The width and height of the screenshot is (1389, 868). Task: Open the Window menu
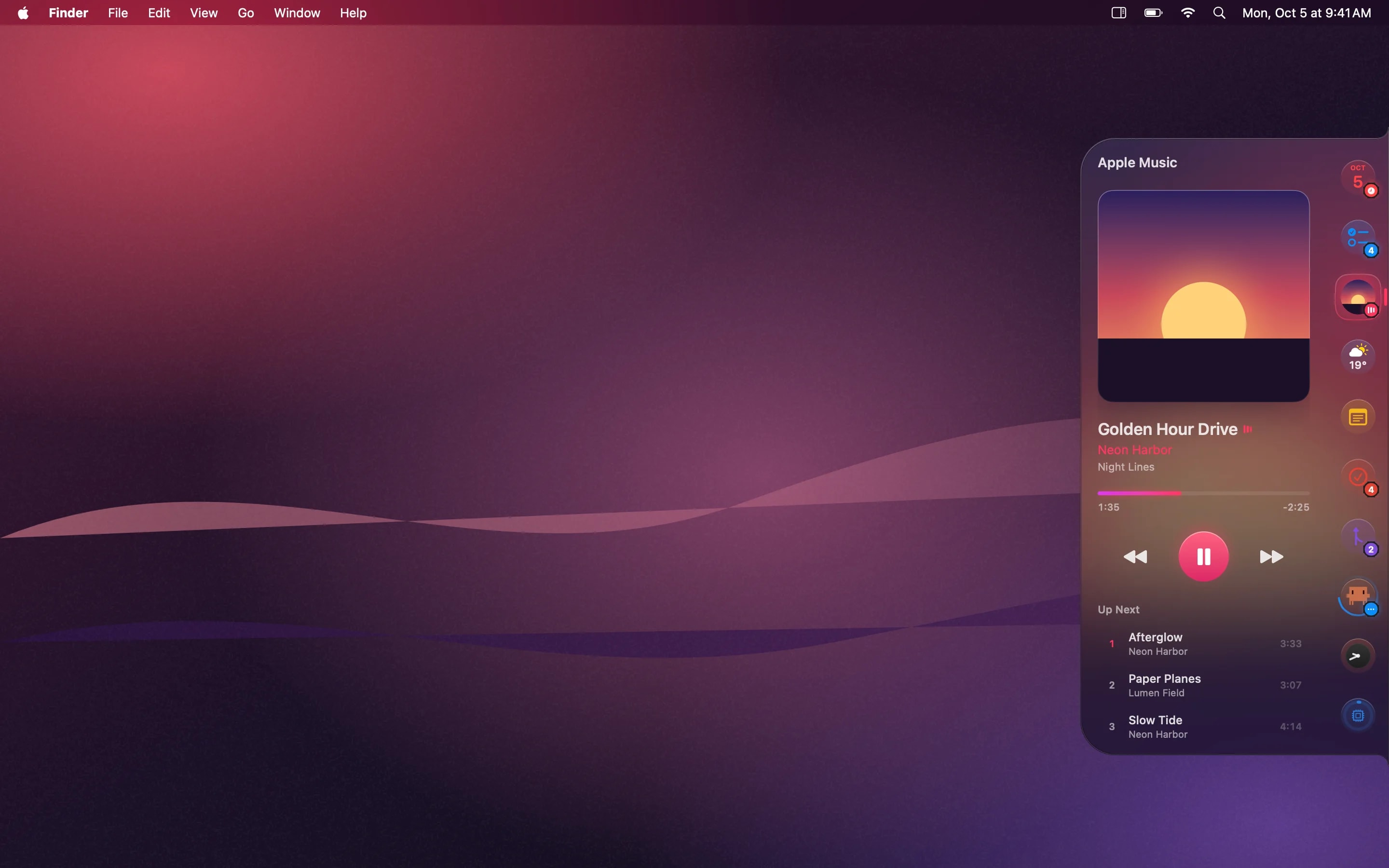coord(297,13)
